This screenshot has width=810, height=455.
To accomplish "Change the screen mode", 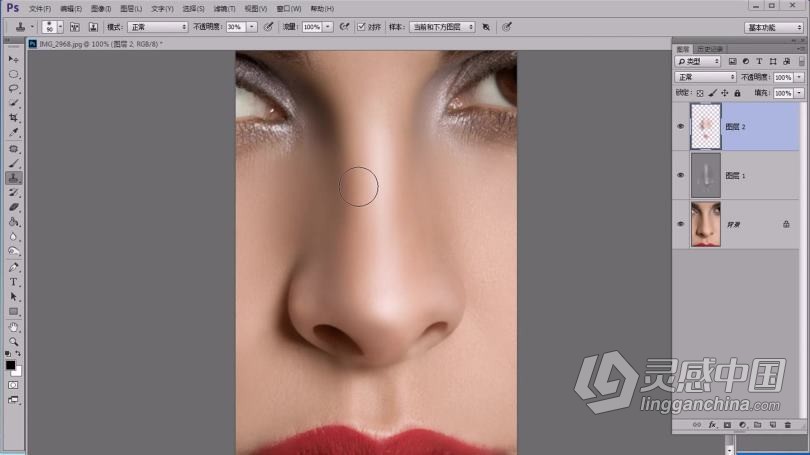I will pos(13,400).
